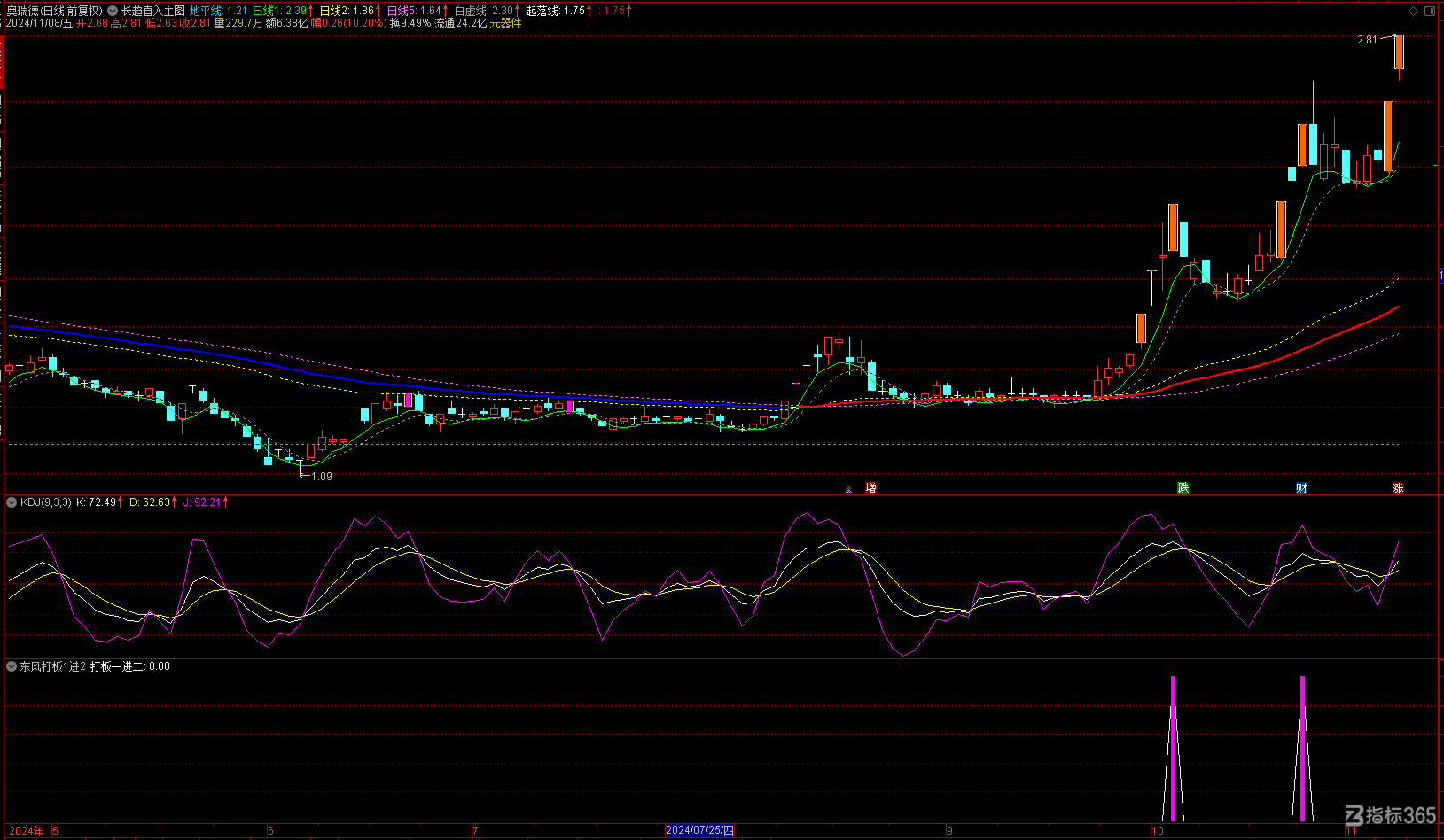The height and width of the screenshot is (840, 1444).
Task: Open the main chart indicator dropdown arrow
Action: (x=113, y=11)
